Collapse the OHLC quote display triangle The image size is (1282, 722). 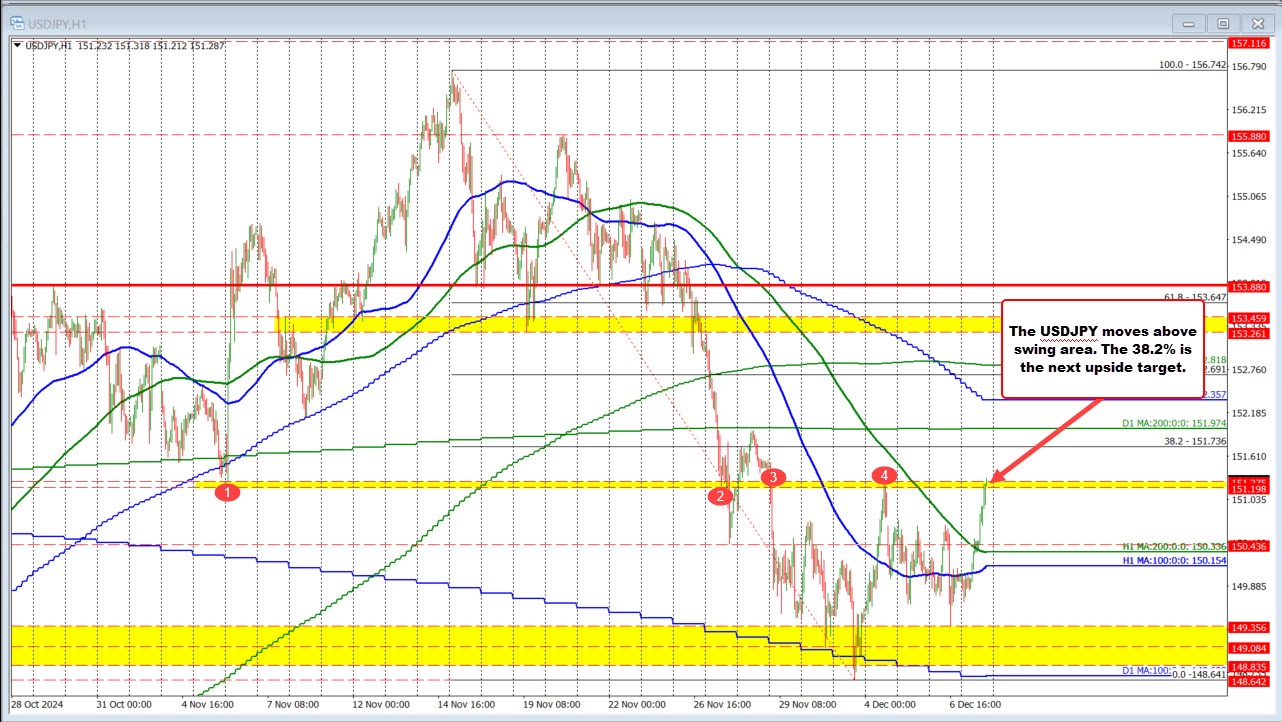17,45
